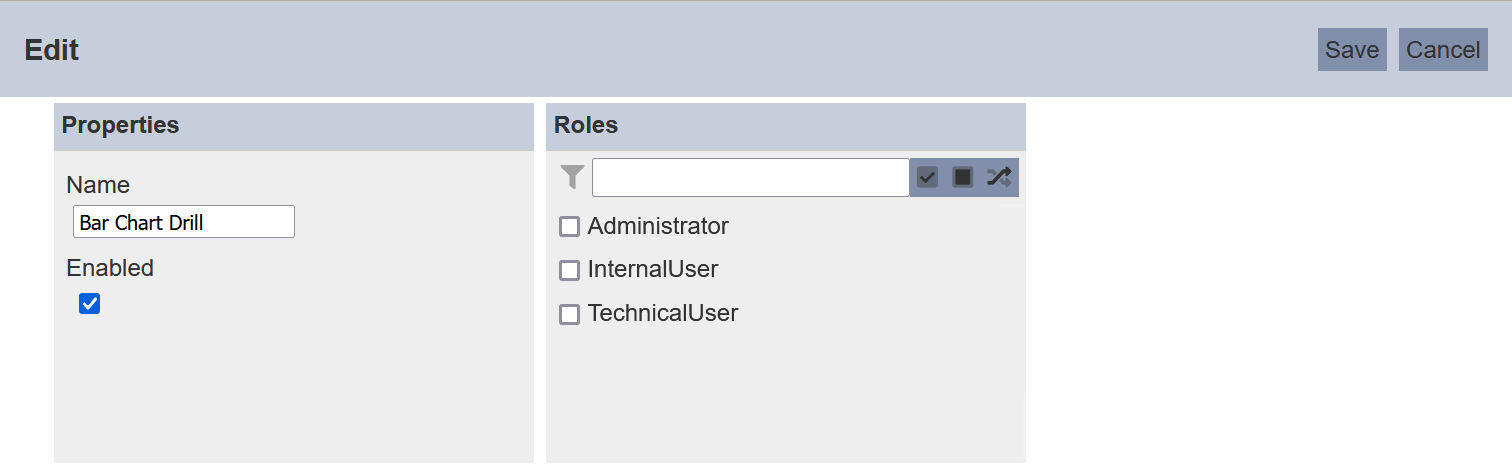Screen dimensions: 1512x469
Task: Cancel the edit
Action: (x=1443, y=50)
